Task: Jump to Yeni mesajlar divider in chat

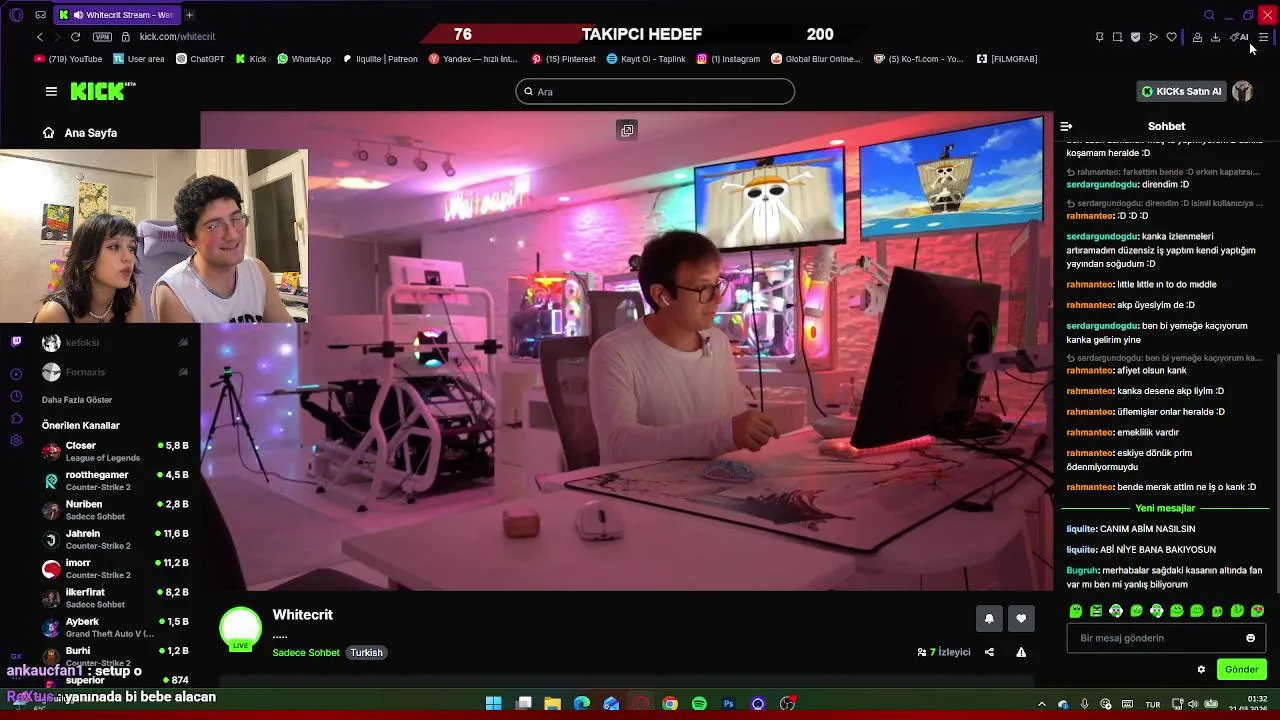Action: (1165, 508)
